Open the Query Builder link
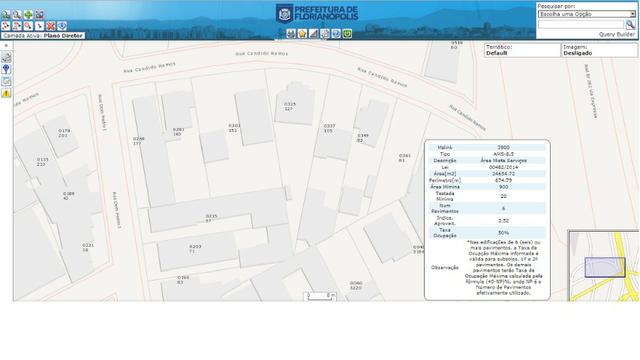Viewport: 640px width, 360px height. (x=616, y=35)
